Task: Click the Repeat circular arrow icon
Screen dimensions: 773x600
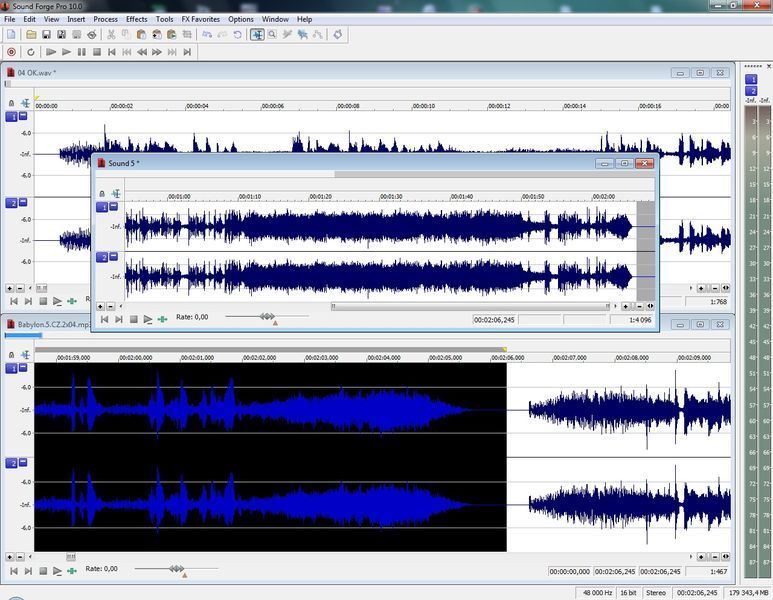Action: tap(238, 35)
